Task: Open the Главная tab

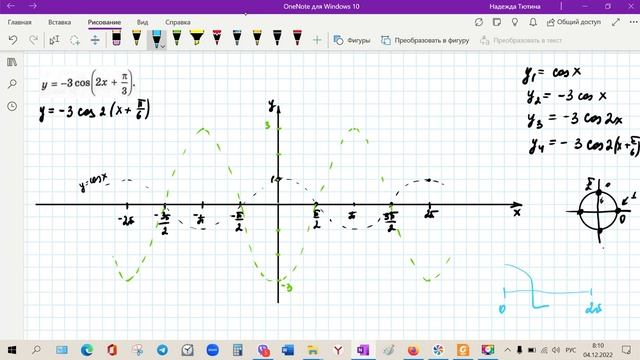Action: 19,22
